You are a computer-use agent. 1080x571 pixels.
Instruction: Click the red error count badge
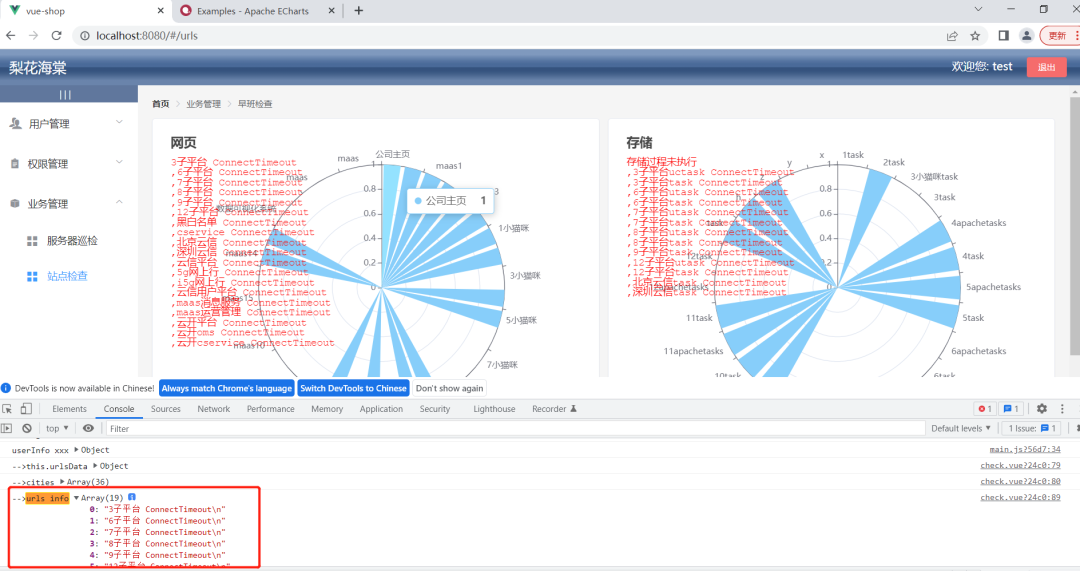point(985,408)
